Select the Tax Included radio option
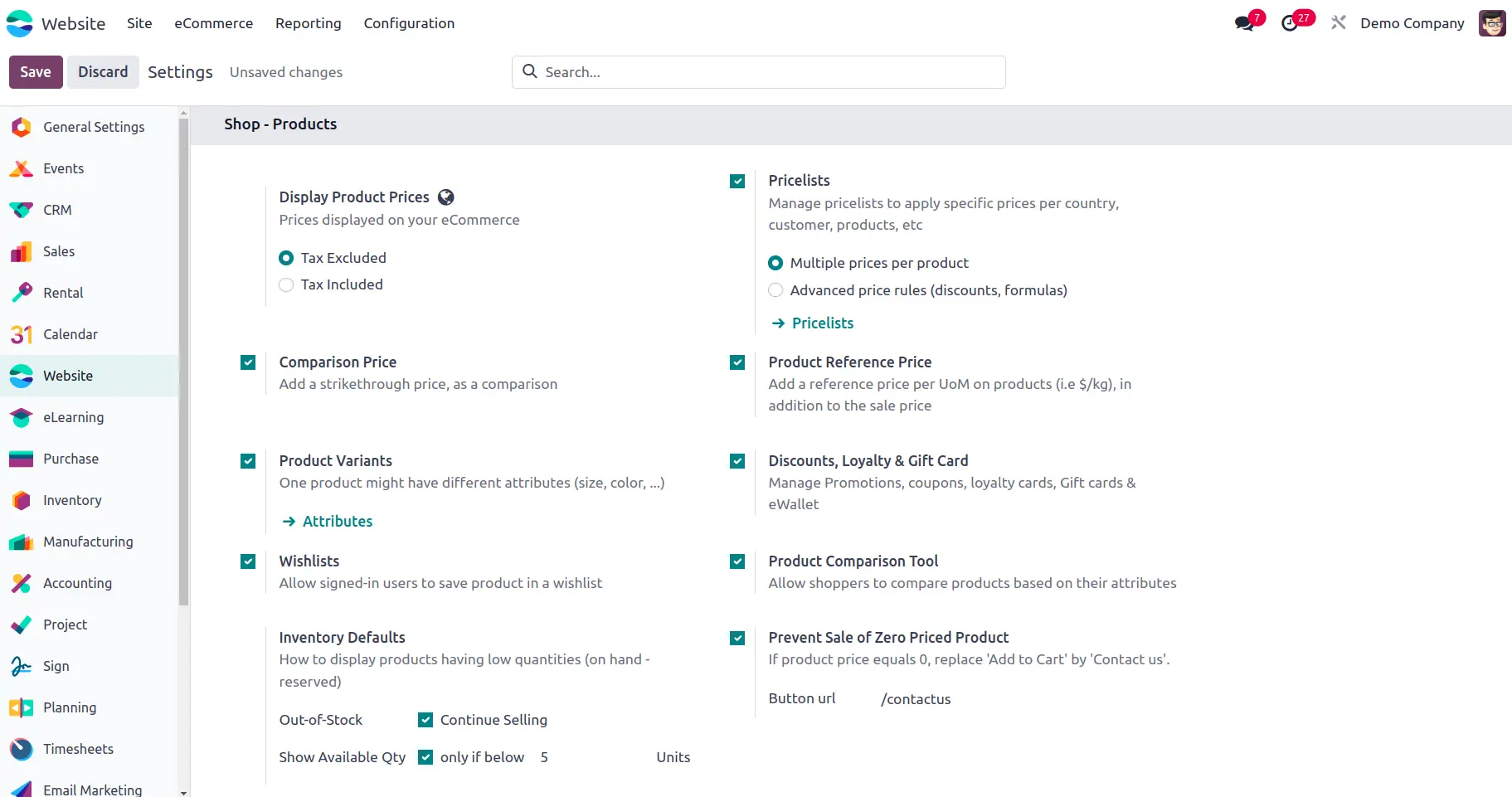1512x797 pixels. (286, 285)
